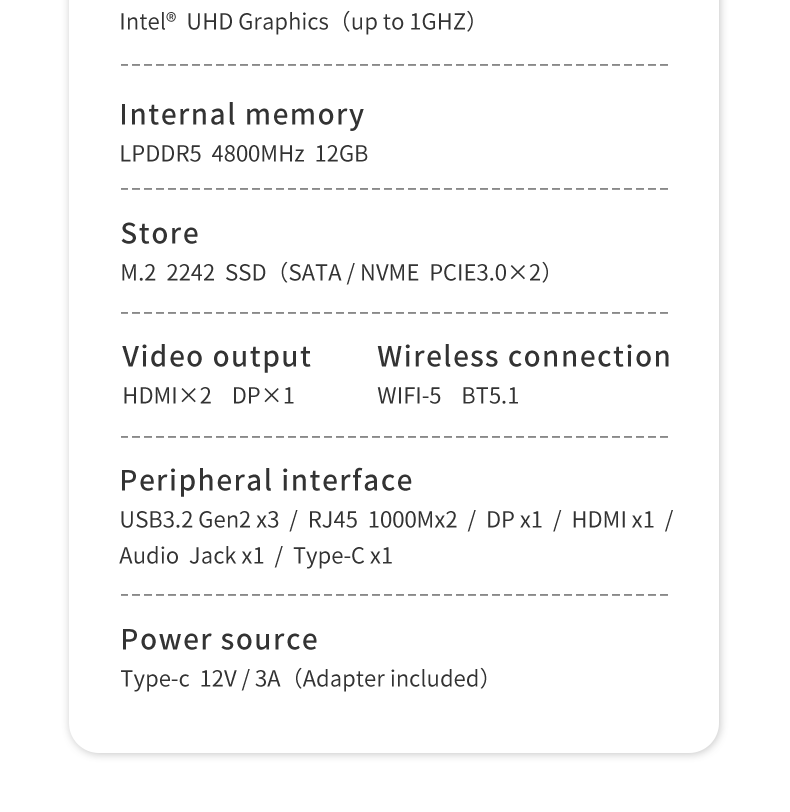Click the BT5.1 text

[490, 396]
